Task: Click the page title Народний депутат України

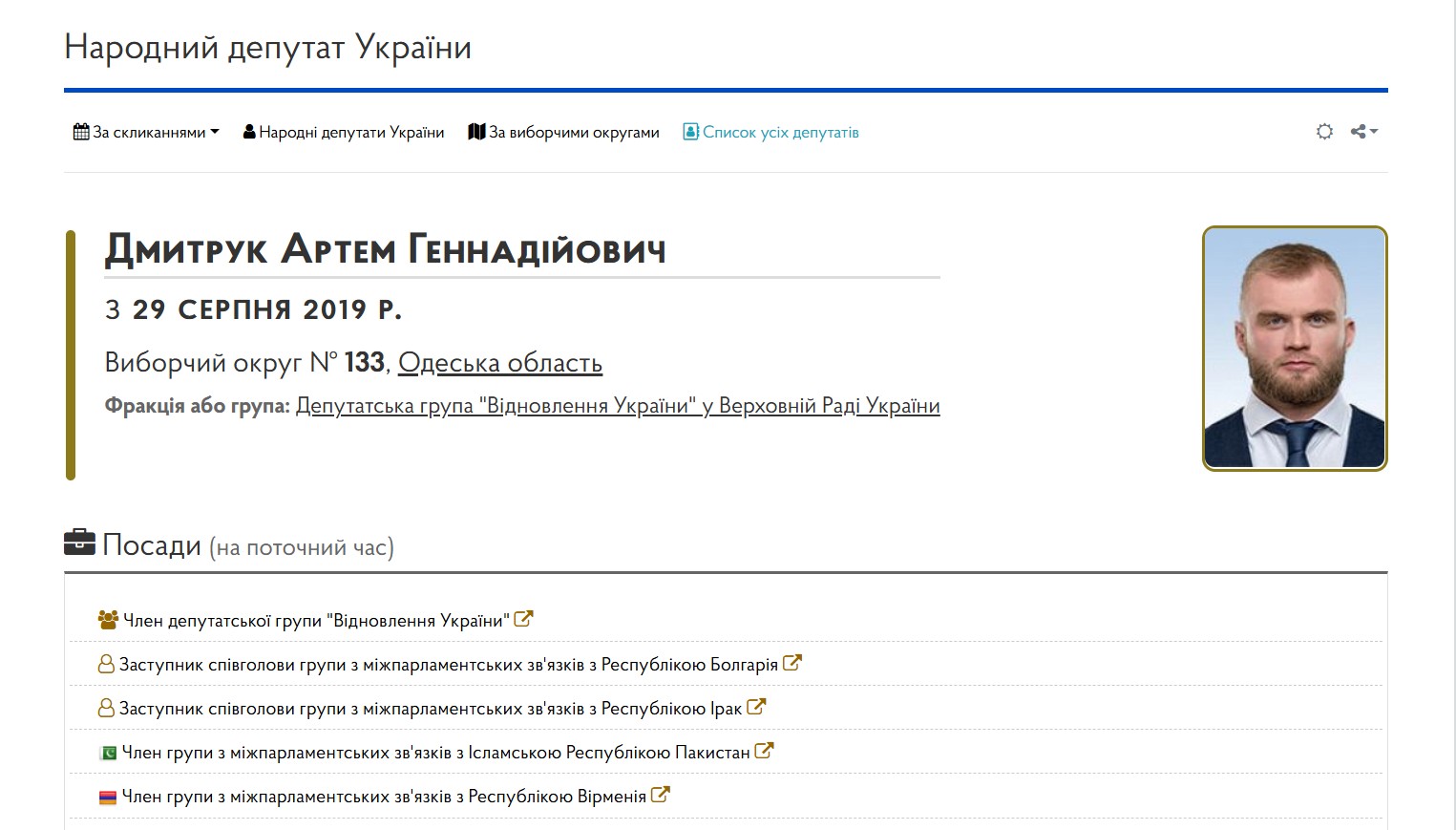Action: coord(268,47)
